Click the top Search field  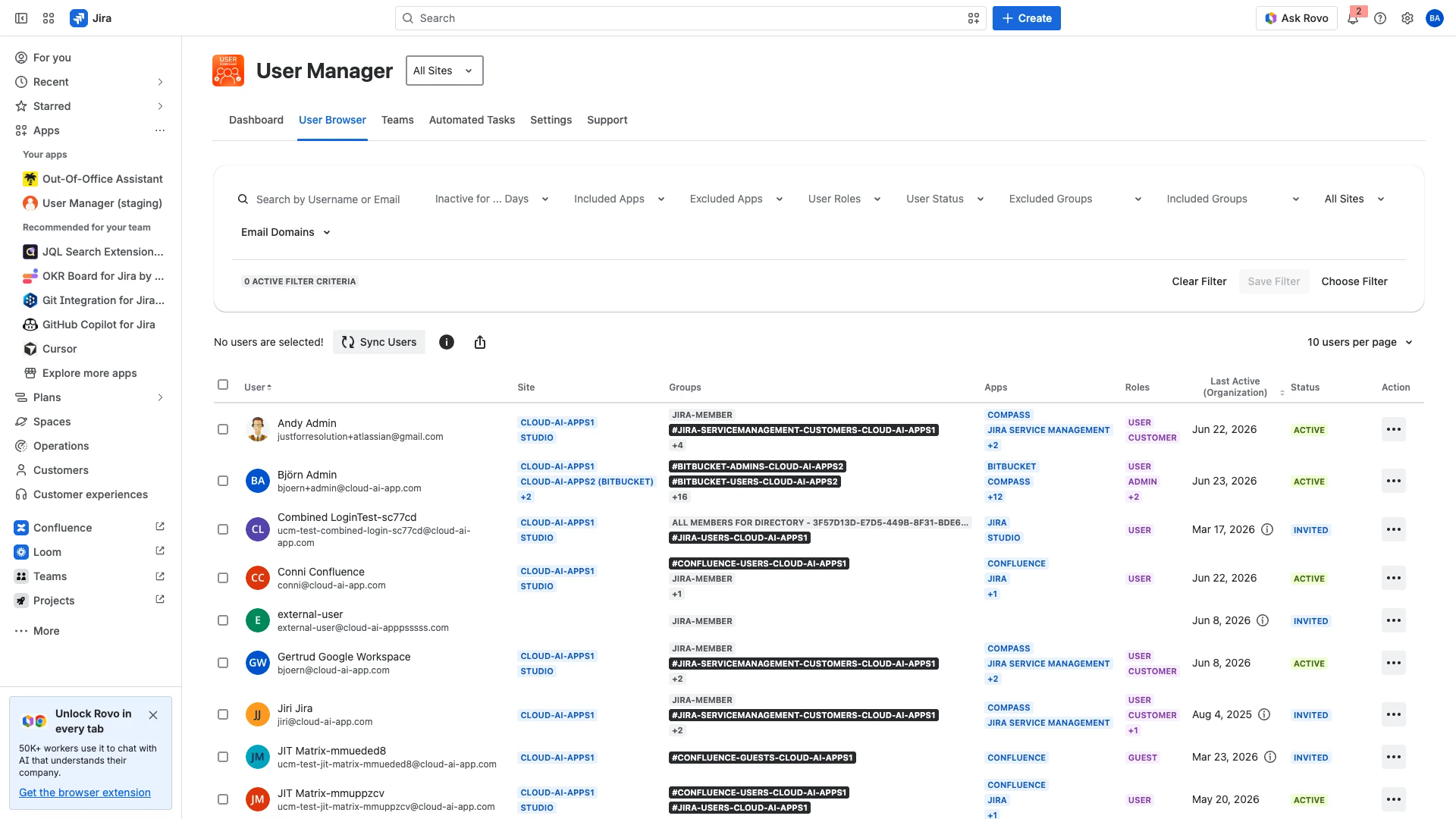[x=690, y=18]
